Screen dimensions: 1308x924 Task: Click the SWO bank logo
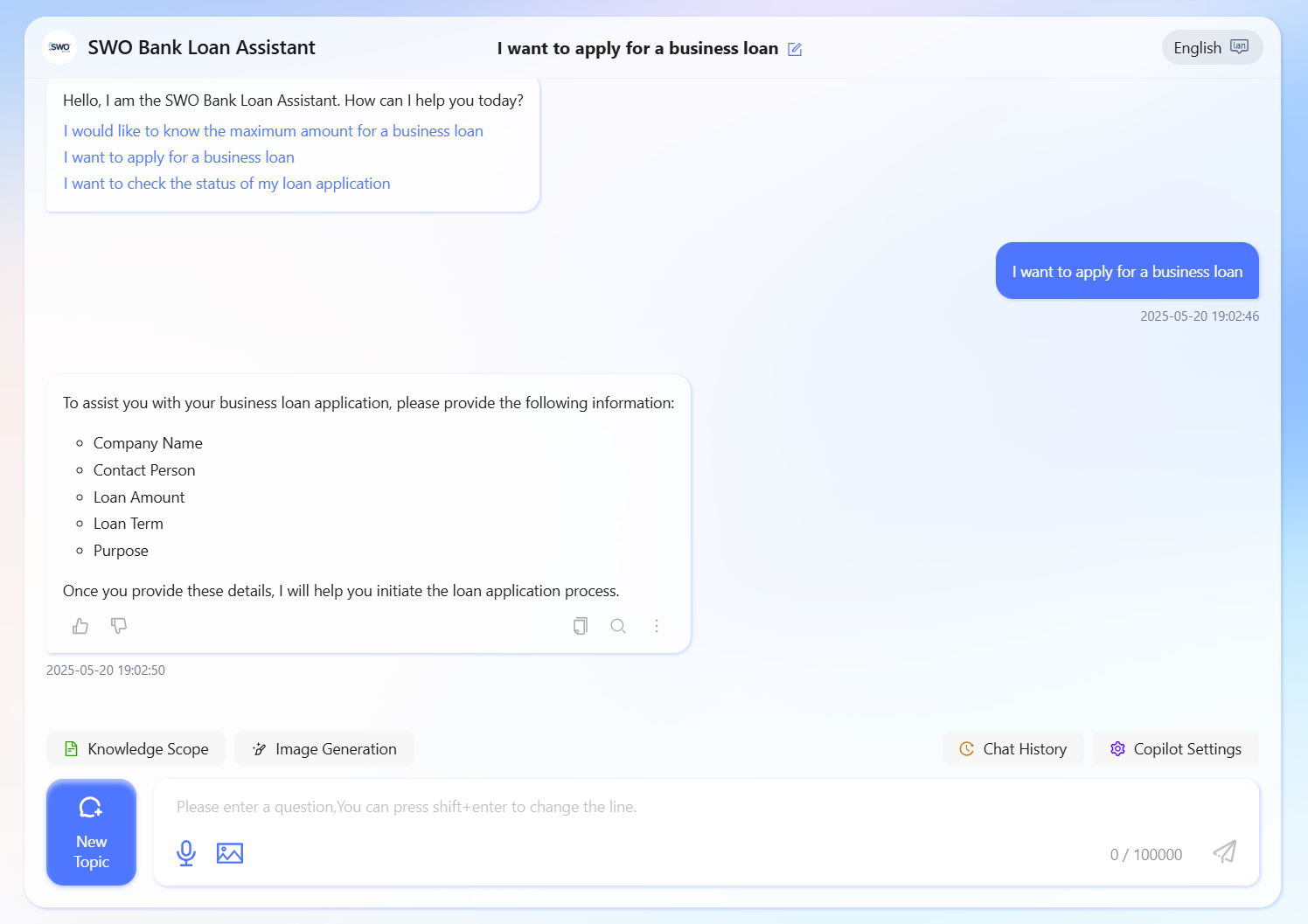[x=59, y=47]
